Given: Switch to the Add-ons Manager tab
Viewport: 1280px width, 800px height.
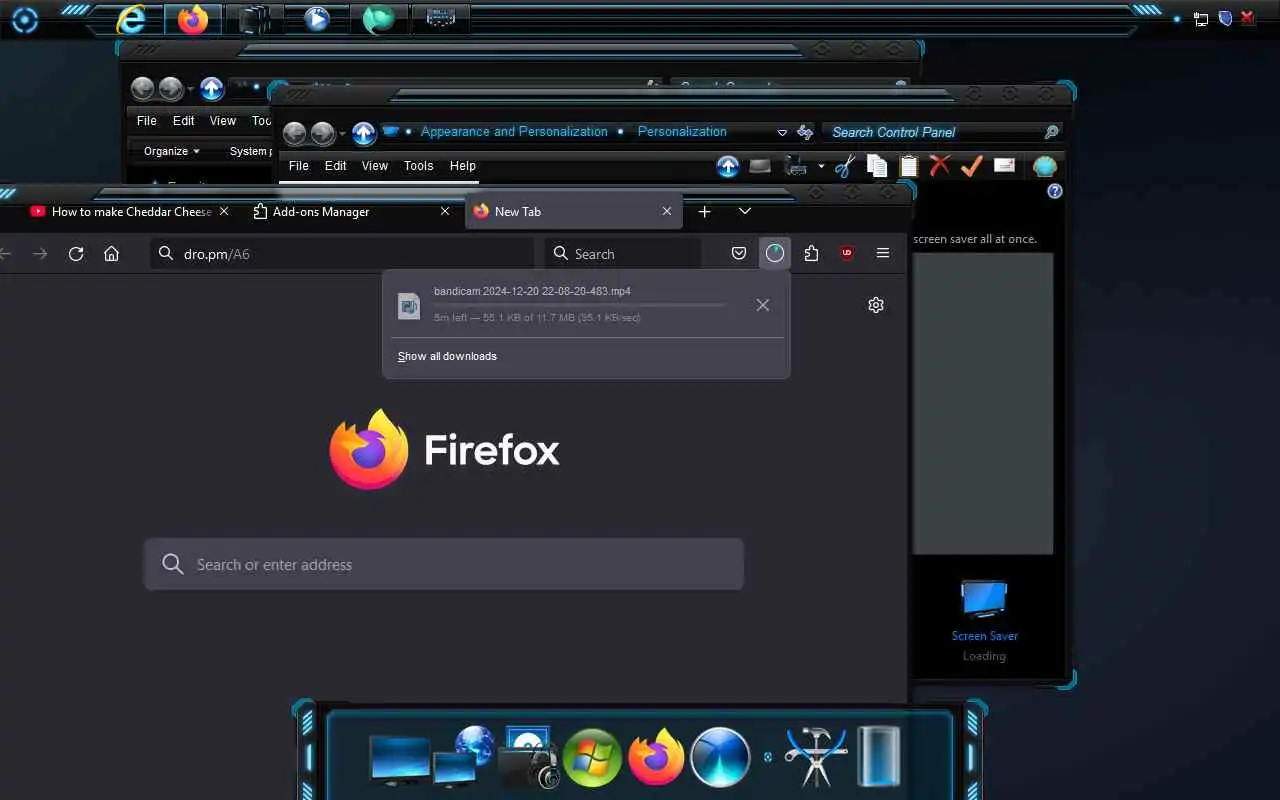Looking at the screenshot, I should (x=321, y=212).
